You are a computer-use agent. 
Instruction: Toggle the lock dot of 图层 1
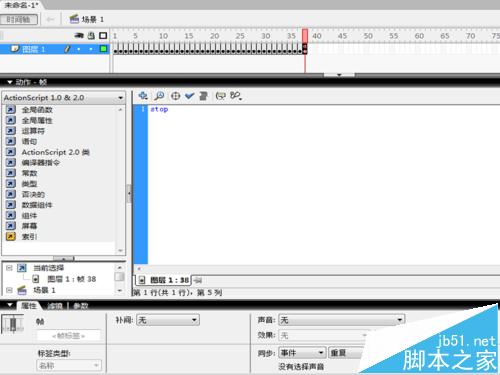coord(91,49)
